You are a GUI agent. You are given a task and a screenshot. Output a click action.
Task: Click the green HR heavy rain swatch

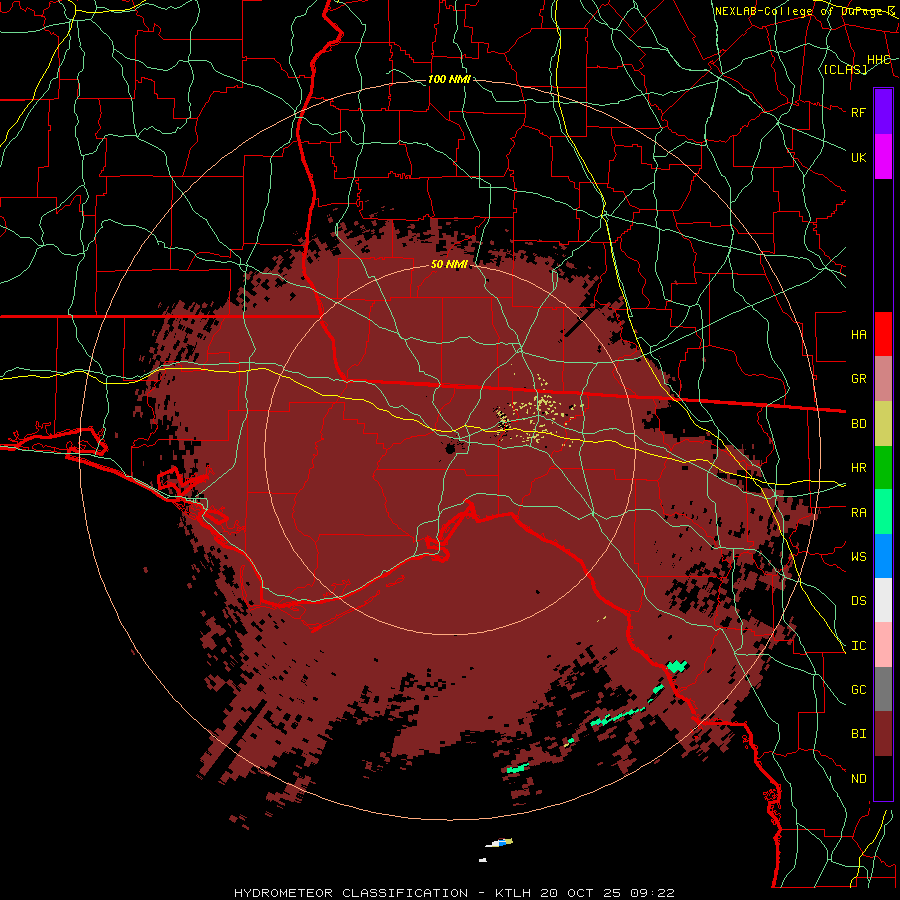pyautogui.click(x=883, y=468)
